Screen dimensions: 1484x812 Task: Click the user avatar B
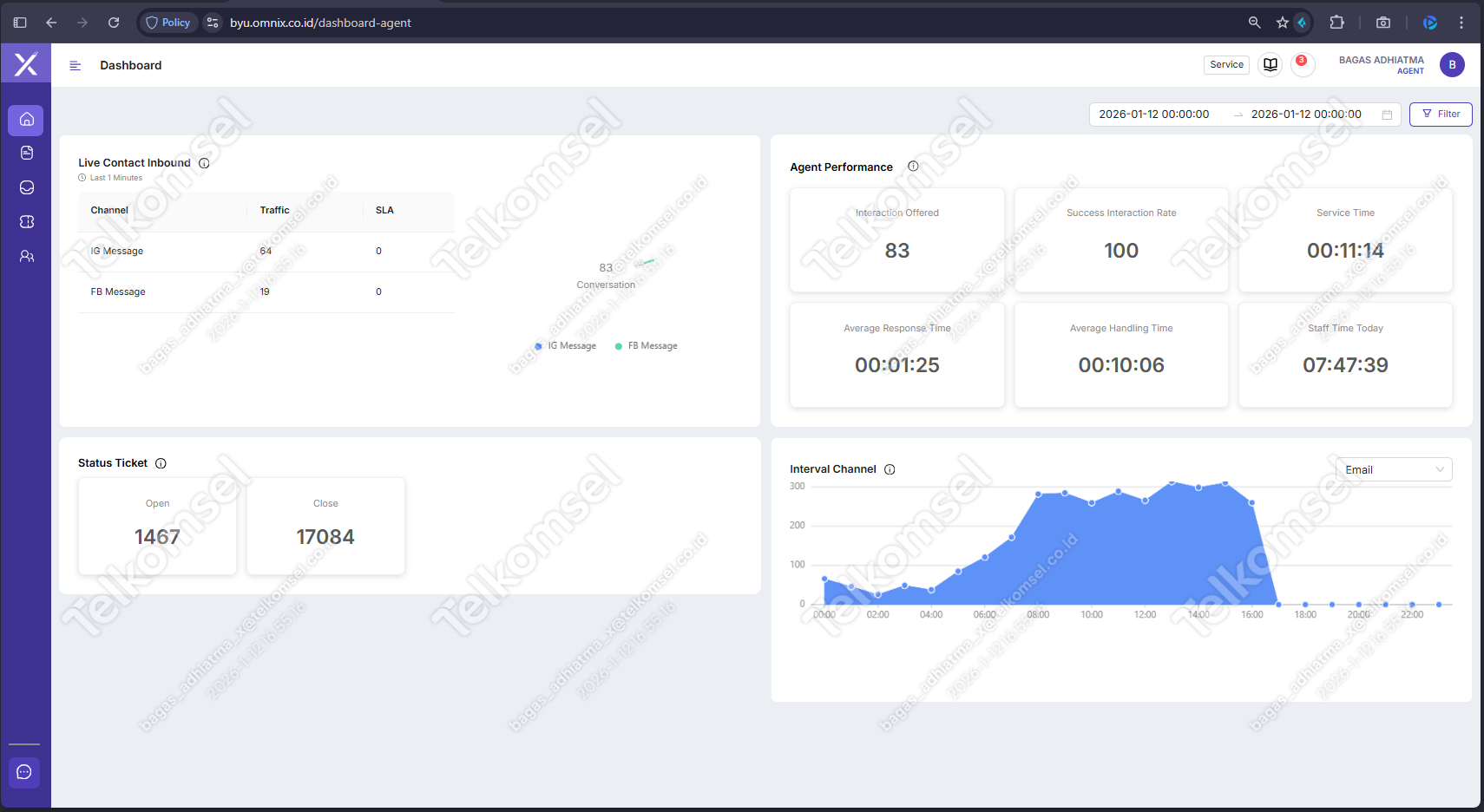tap(1452, 65)
